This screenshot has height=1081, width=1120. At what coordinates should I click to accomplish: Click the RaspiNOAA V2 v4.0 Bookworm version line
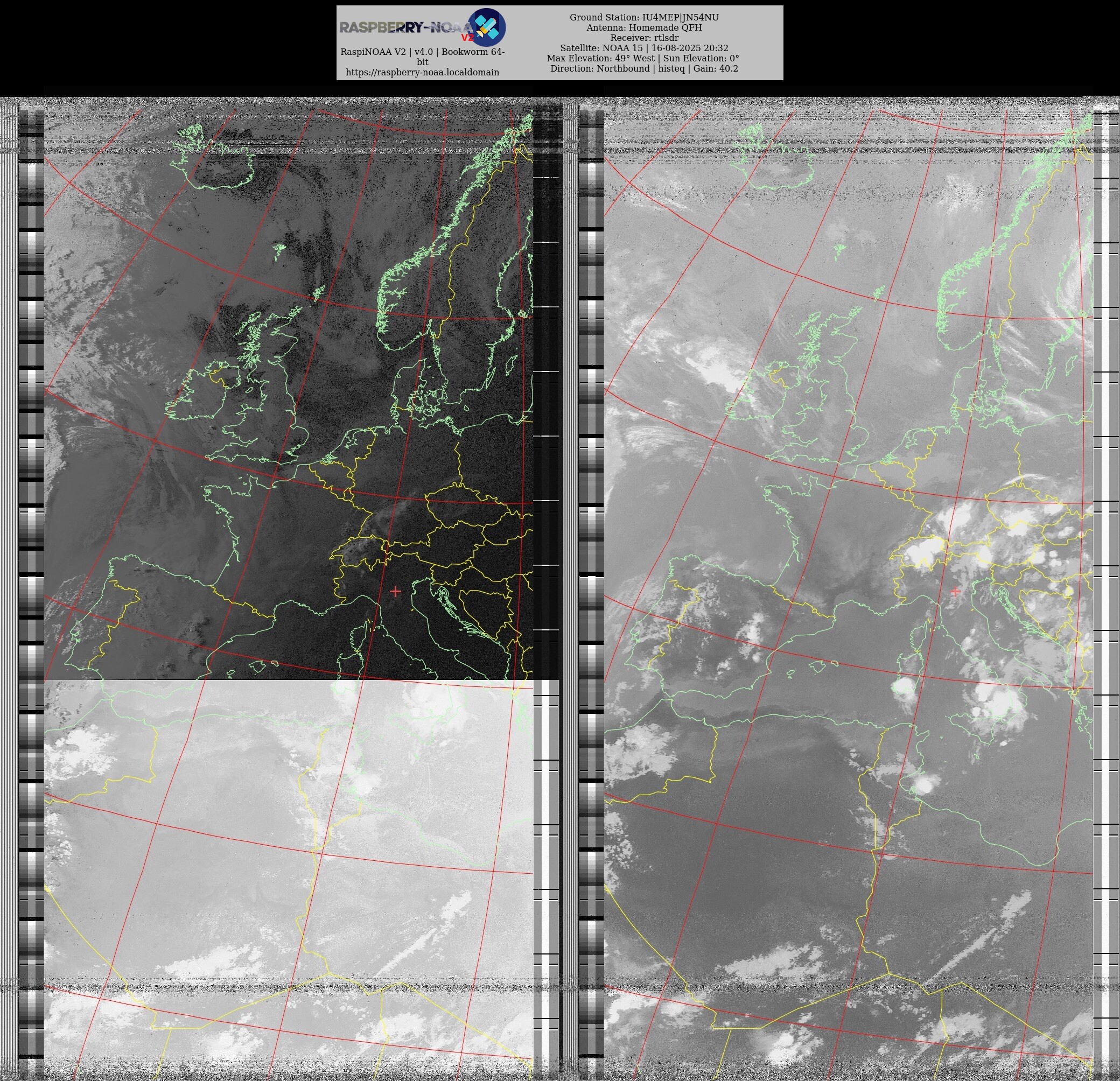[x=422, y=57]
